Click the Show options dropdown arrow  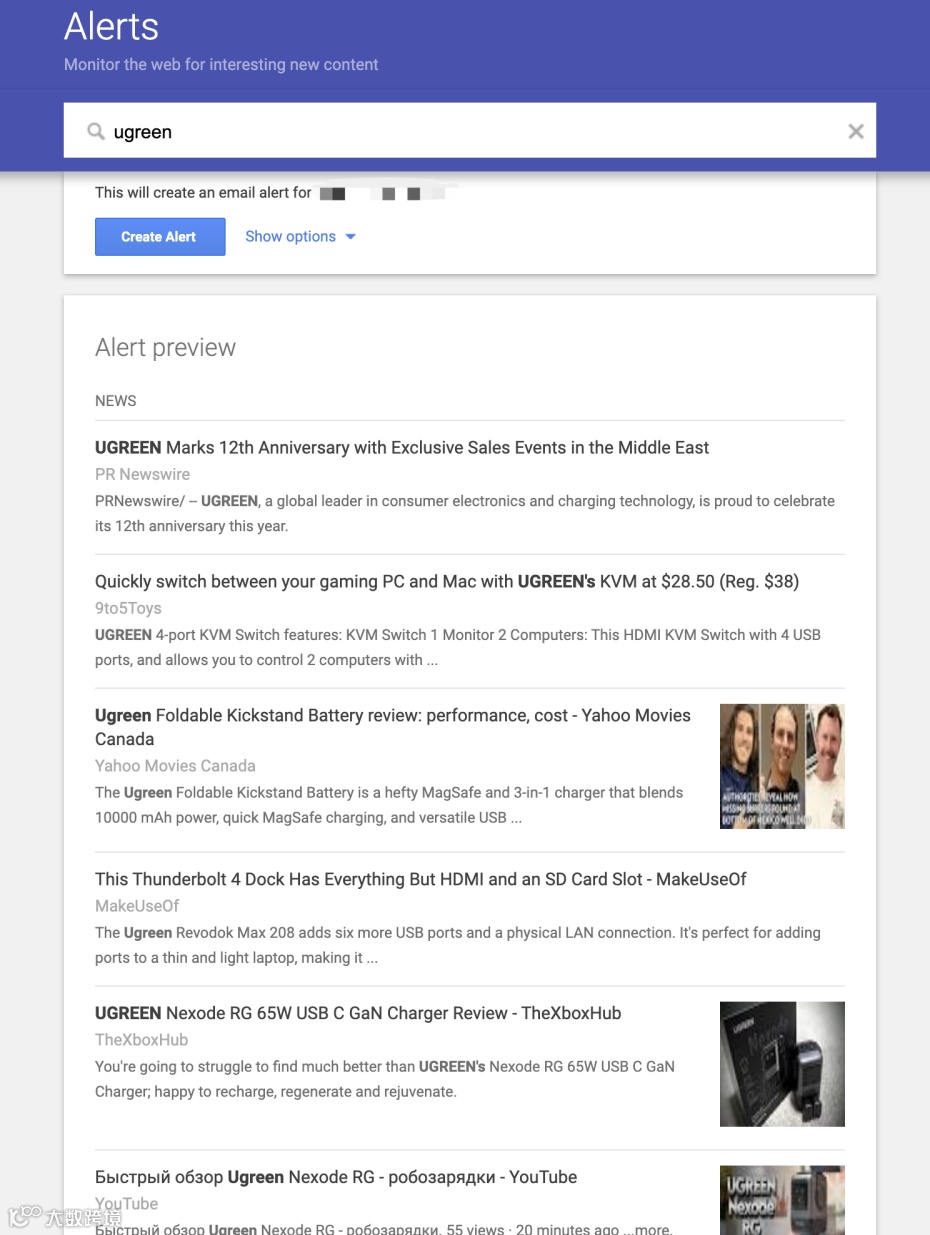(350, 237)
